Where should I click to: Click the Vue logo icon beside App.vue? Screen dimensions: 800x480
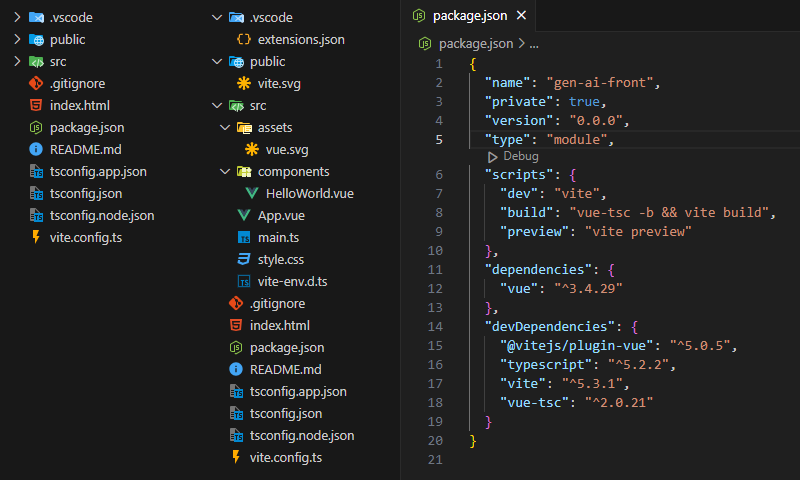[x=244, y=215]
